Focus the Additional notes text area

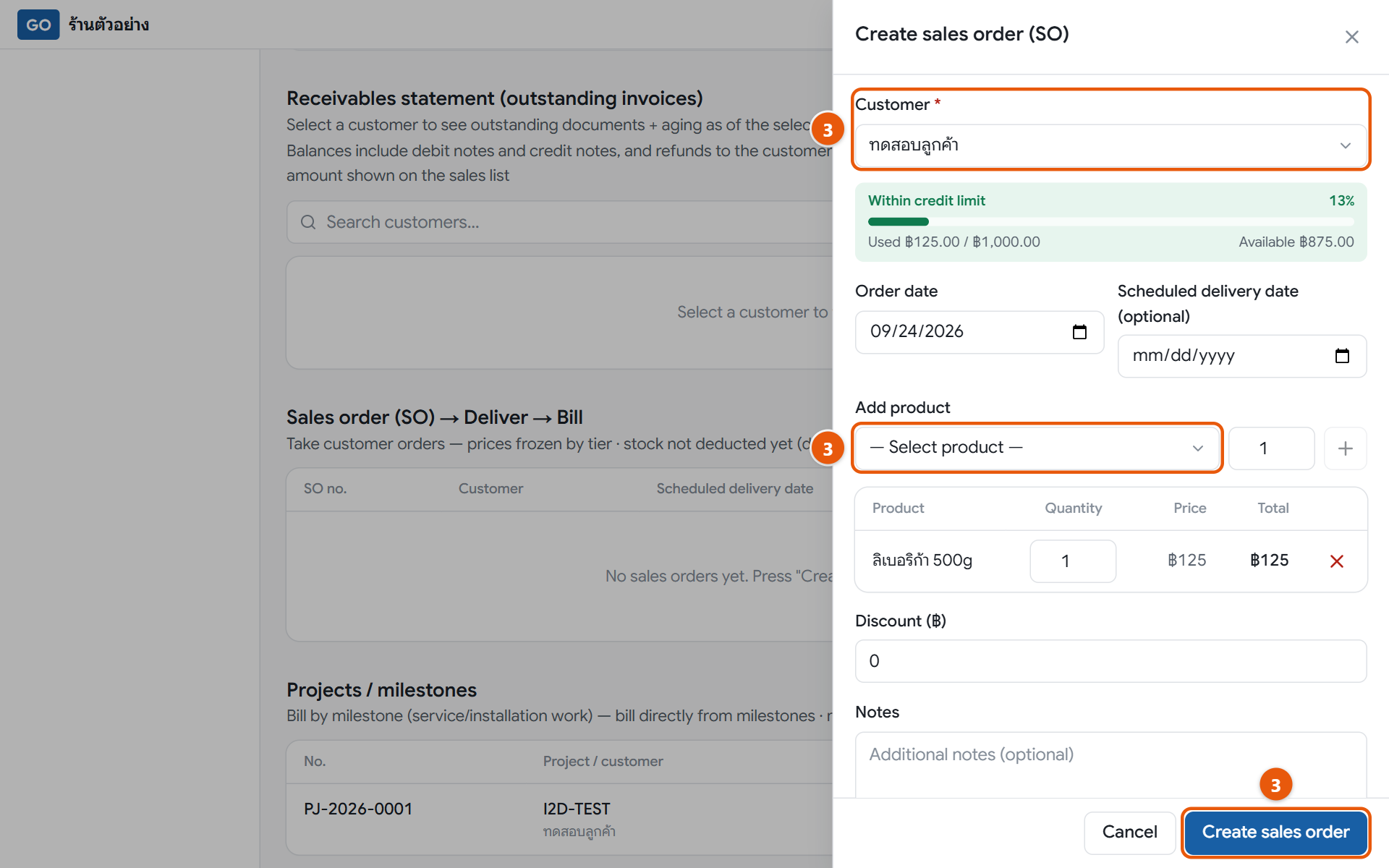pyautogui.click(x=1110, y=765)
